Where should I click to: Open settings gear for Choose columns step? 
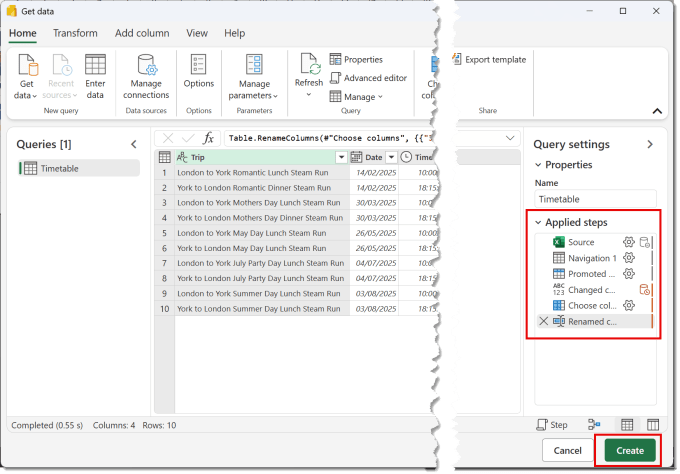628,306
